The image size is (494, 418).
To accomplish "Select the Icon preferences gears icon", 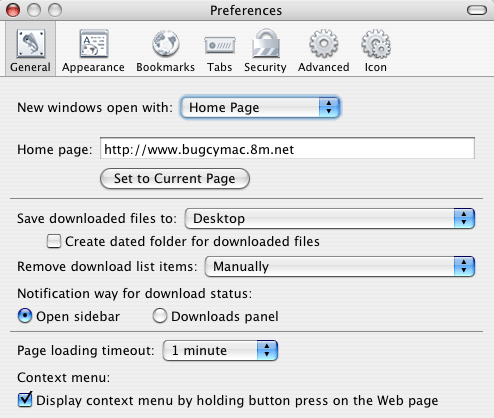I will [x=376, y=44].
